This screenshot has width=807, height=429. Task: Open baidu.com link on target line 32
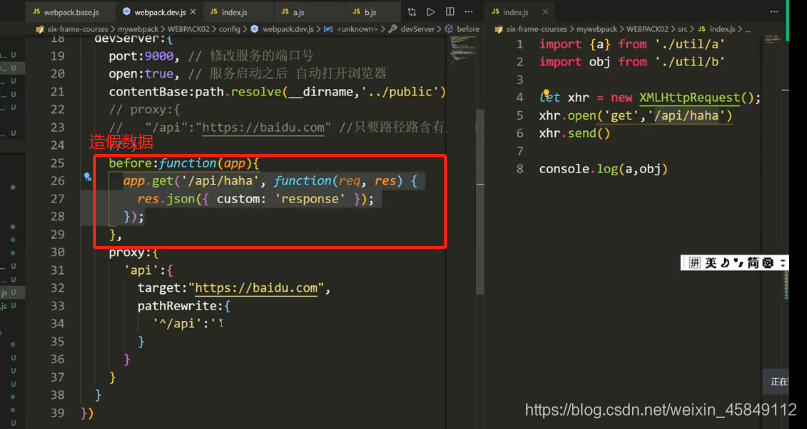point(256,288)
